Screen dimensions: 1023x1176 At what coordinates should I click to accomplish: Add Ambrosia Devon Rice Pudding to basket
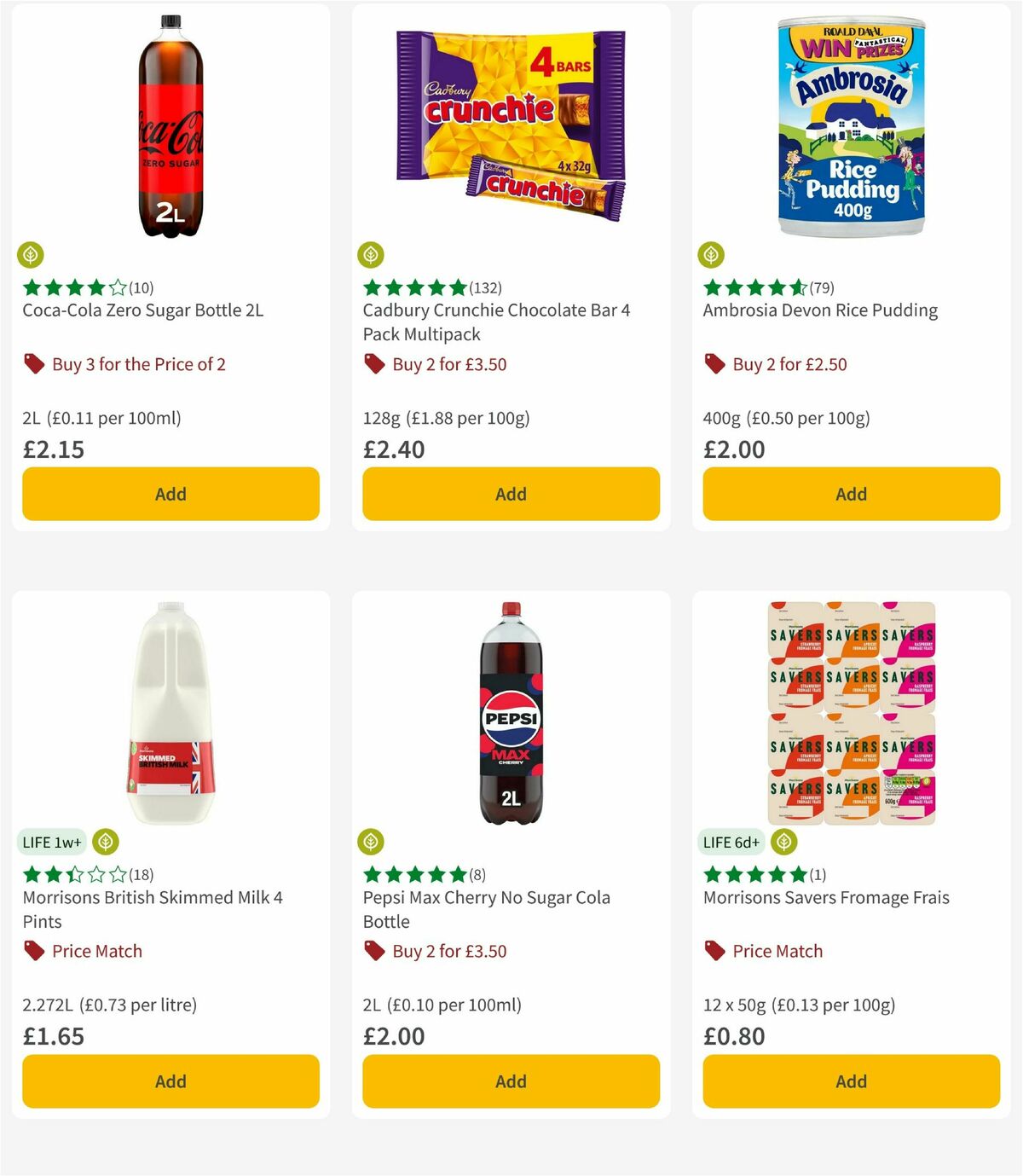850,493
